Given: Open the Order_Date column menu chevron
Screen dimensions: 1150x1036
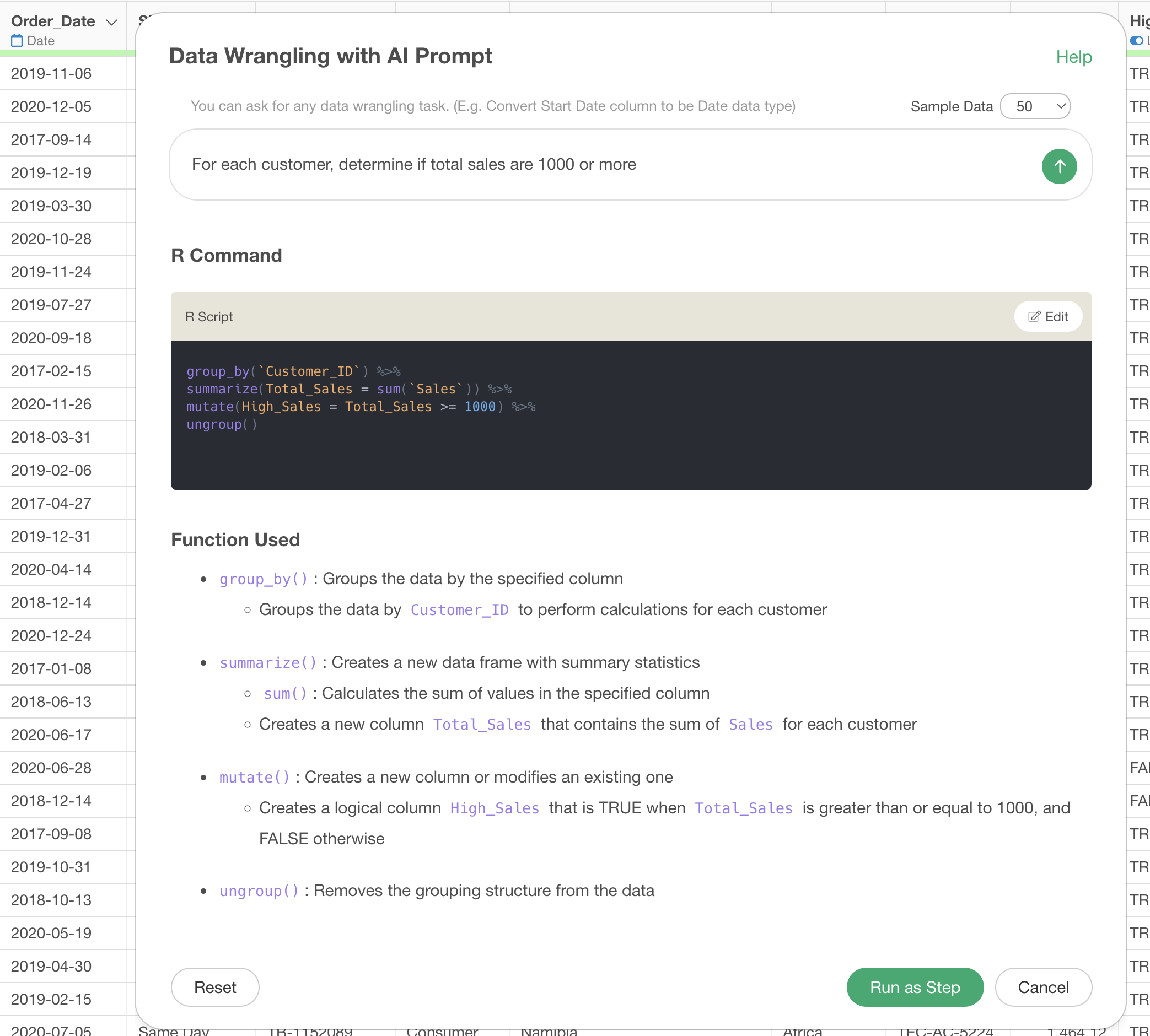Looking at the screenshot, I should click(x=112, y=22).
